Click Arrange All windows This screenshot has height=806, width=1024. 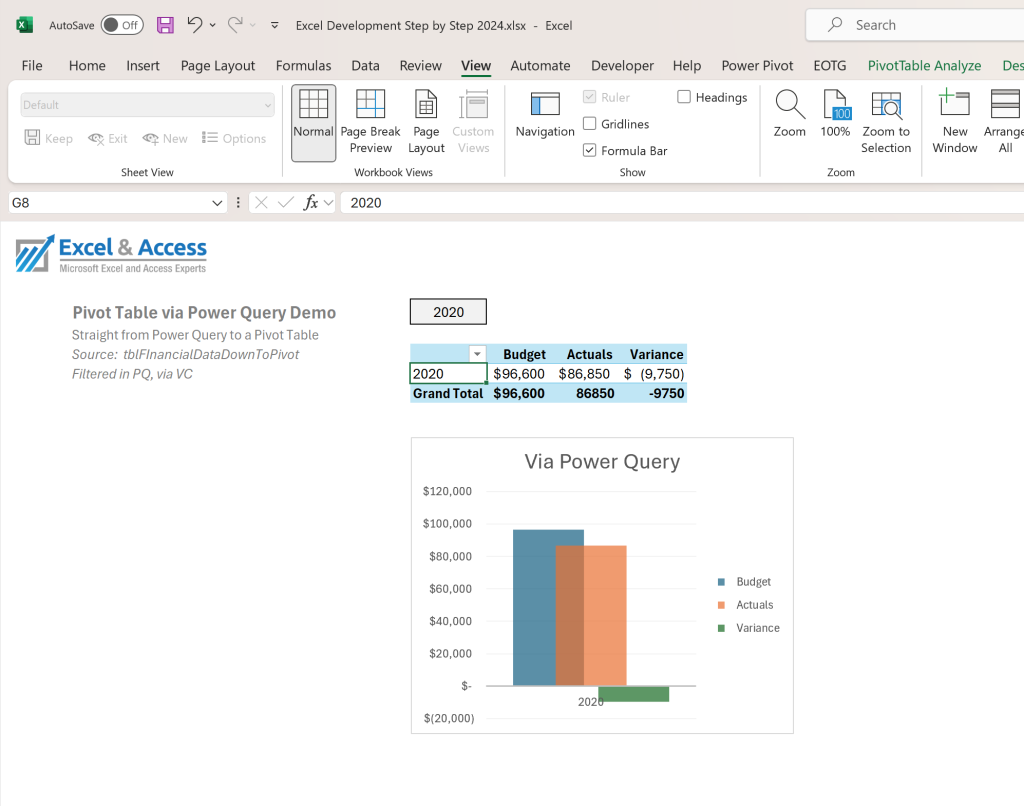1004,122
